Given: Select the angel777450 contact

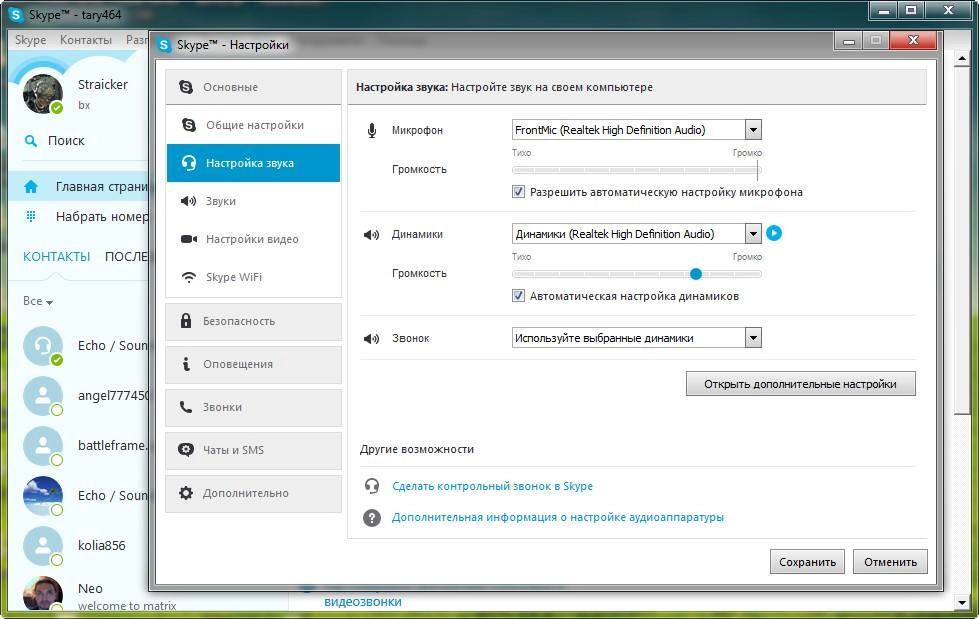Looking at the screenshot, I should (79, 395).
